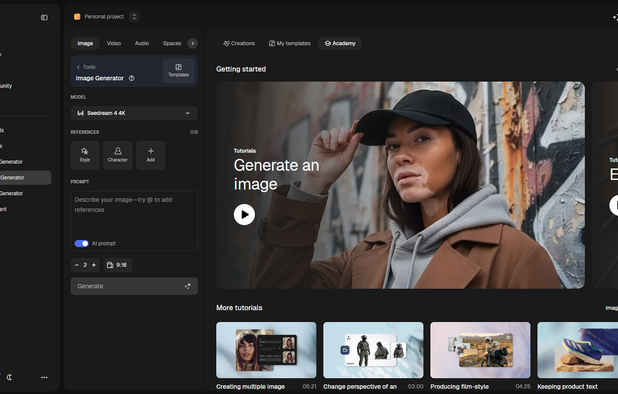Click the Add reference plus button

pyautogui.click(x=151, y=155)
